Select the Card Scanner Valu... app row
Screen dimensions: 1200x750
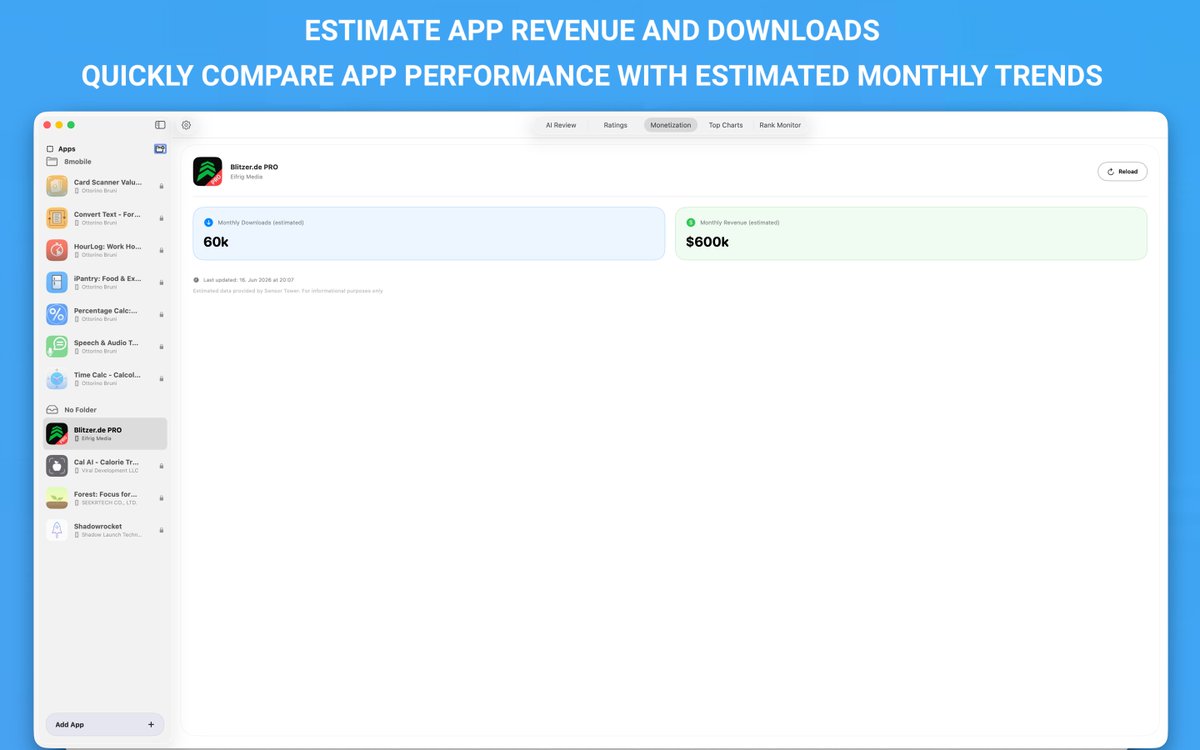(x=105, y=186)
